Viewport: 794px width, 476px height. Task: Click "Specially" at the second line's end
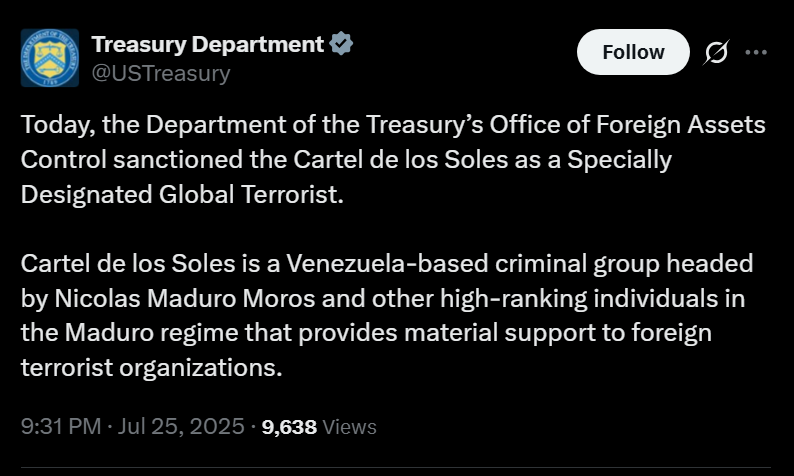click(x=619, y=160)
